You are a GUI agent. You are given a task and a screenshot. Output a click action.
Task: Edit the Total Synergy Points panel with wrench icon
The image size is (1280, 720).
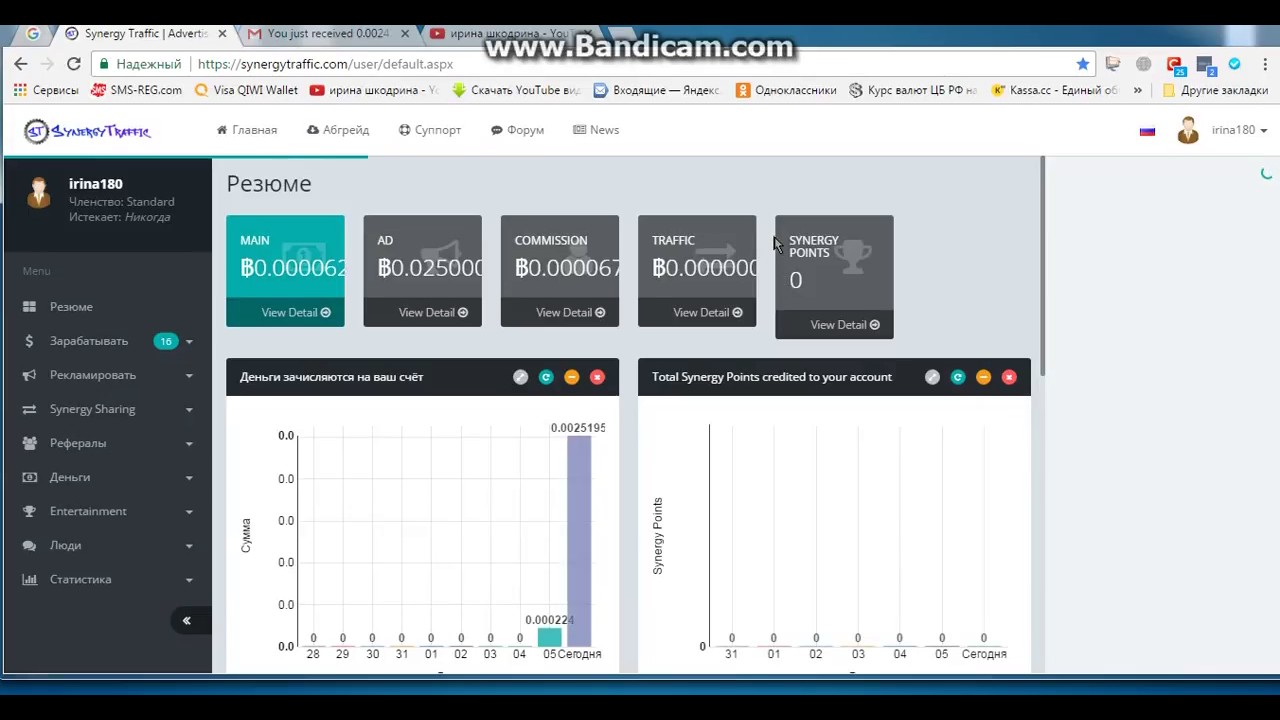932,377
